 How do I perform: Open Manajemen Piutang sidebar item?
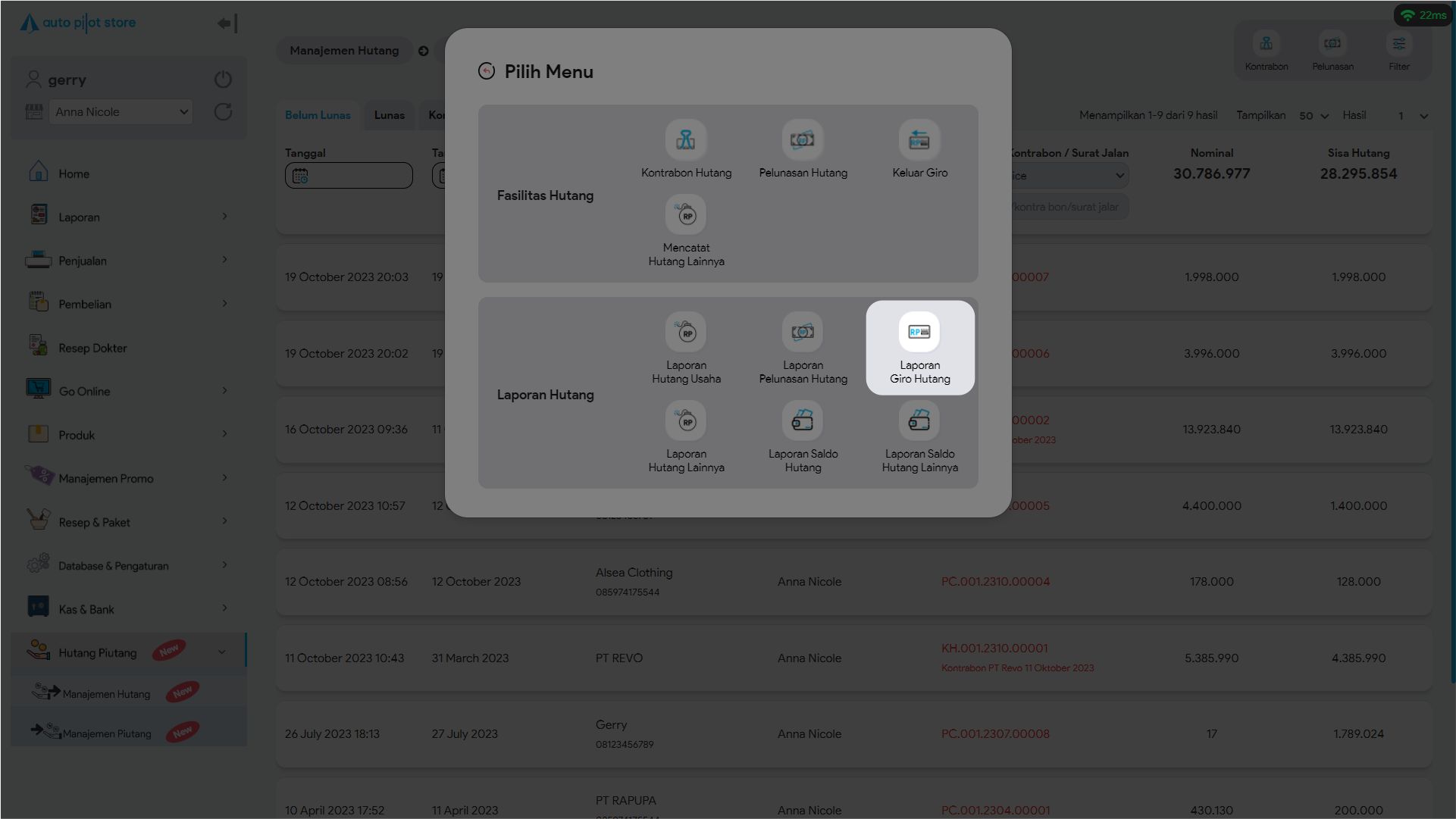tap(107, 733)
